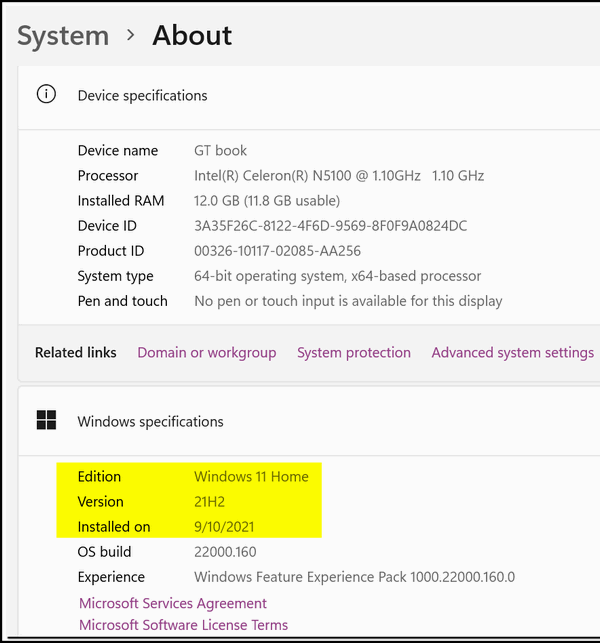The height and width of the screenshot is (643, 600).
Task: Select the 21H2 version value
Action: (x=209, y=502)
